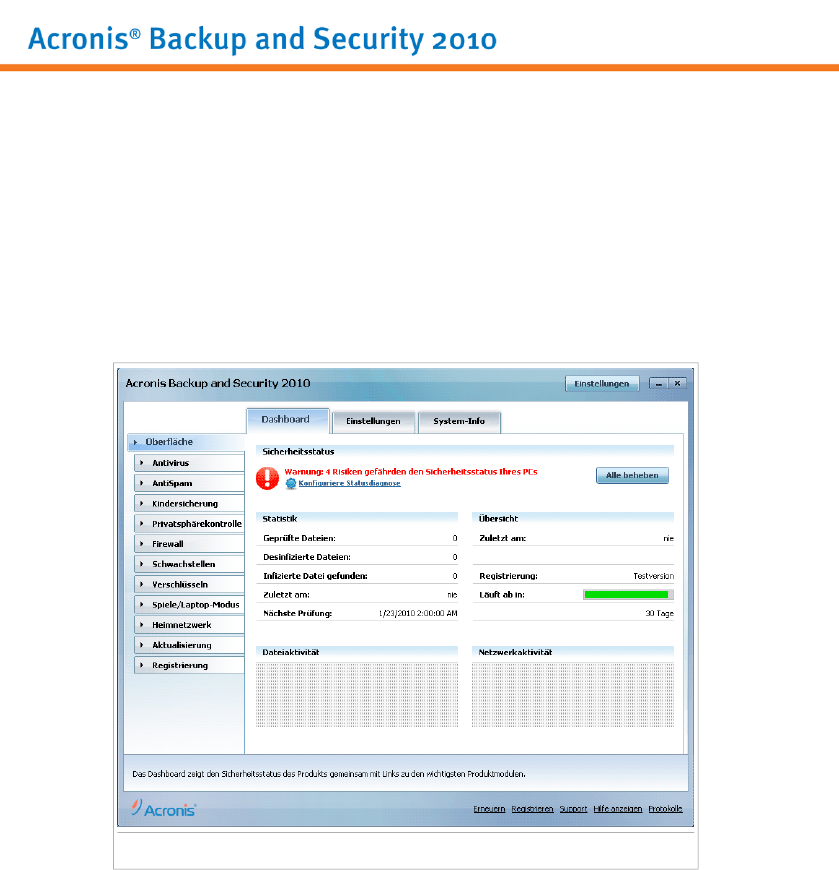The height and width of the screenshot is (870, 839).
Task: Click the Netzwerkaktivität graph area
Action: point(573,694)
